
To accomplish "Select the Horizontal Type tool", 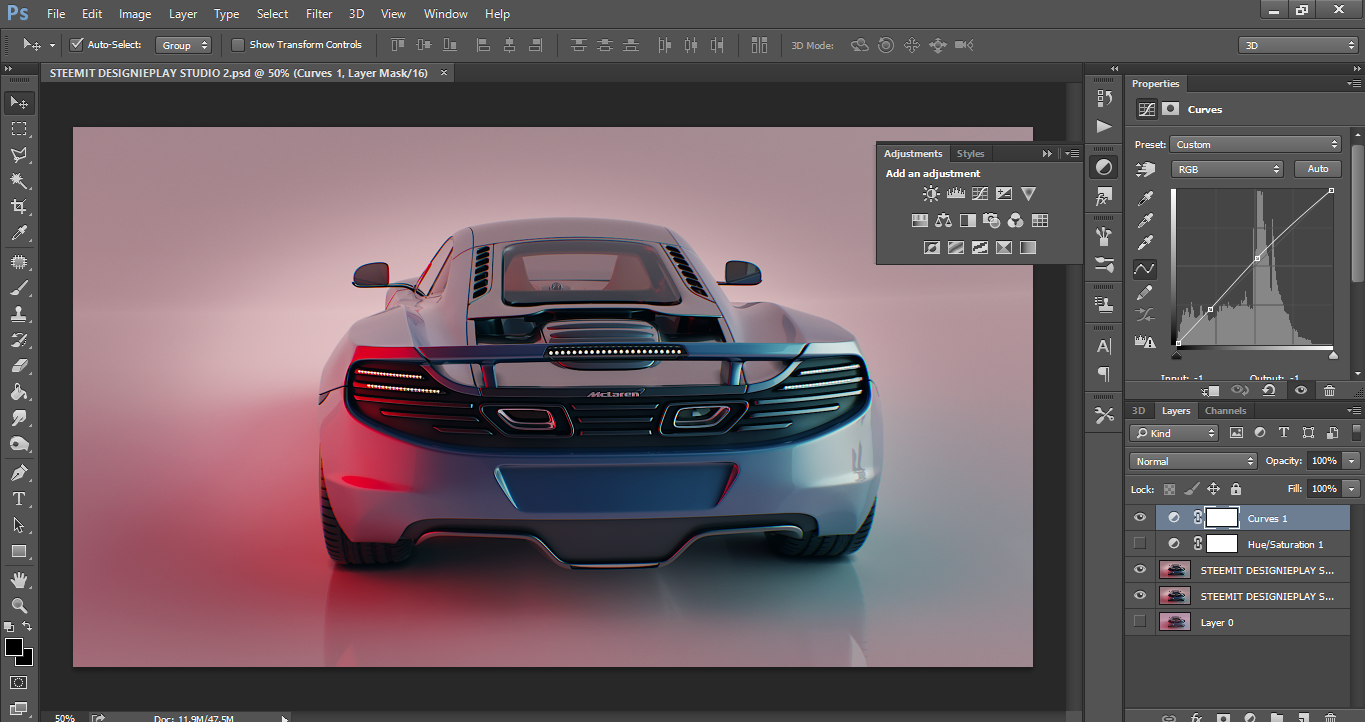I will [x=19, y=498].
